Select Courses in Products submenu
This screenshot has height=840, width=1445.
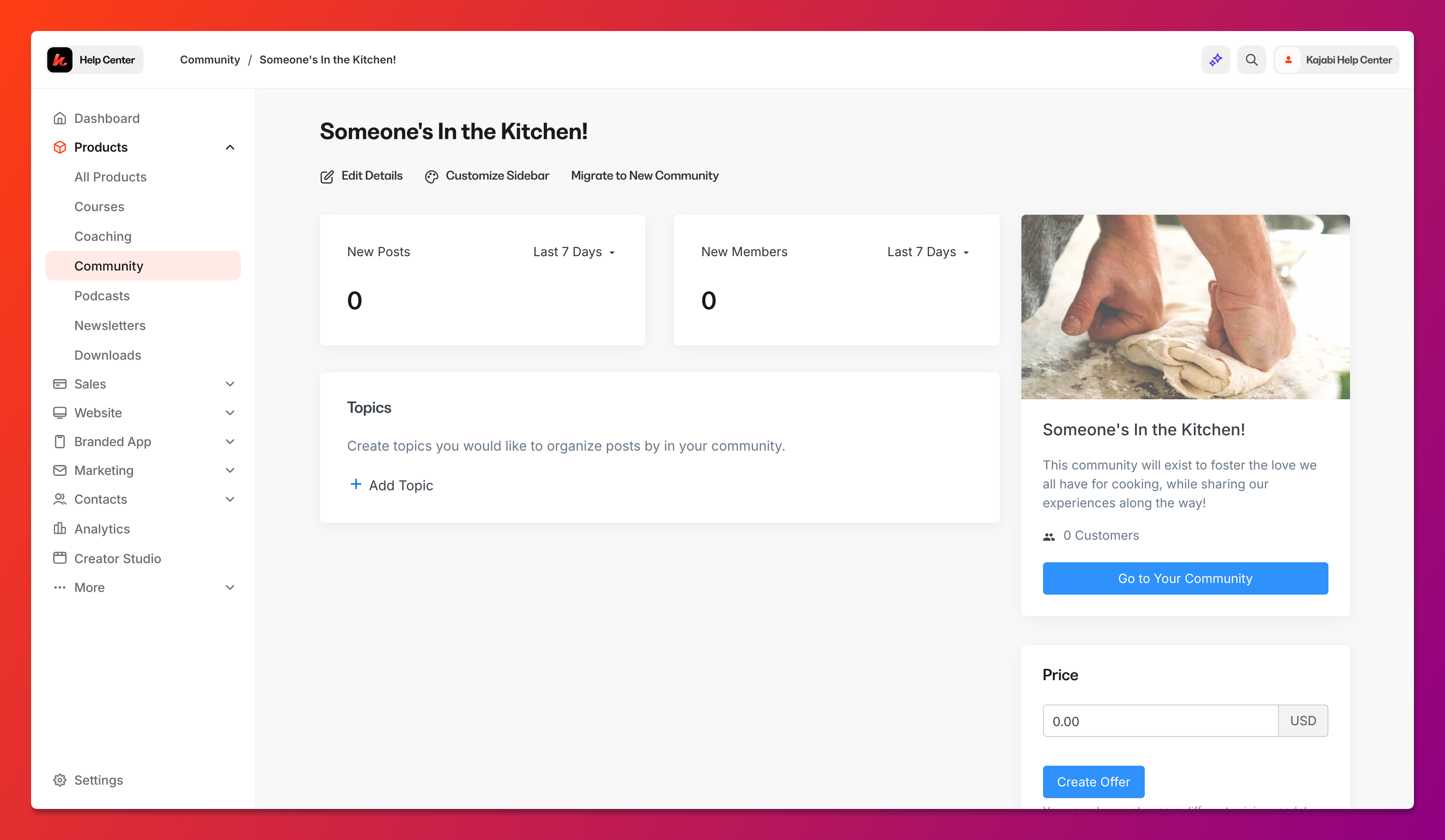(x=99, y=207)
